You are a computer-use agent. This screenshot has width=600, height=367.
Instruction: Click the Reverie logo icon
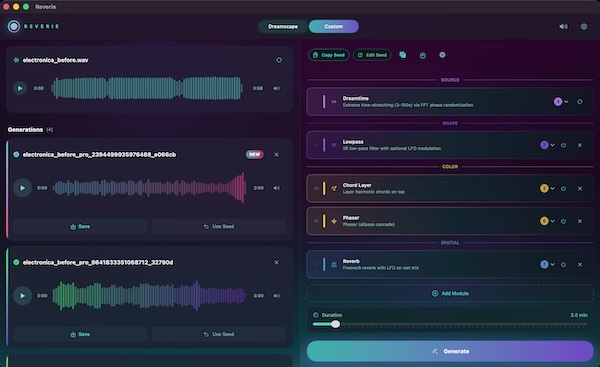point(14,26)
